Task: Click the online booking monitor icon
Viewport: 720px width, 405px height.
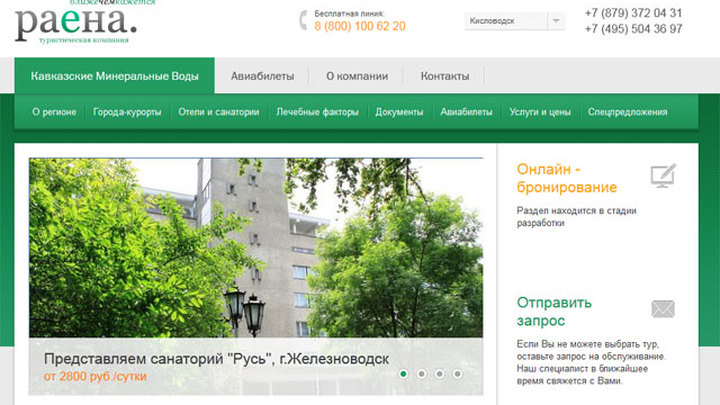Action: [x=662, y=177]
